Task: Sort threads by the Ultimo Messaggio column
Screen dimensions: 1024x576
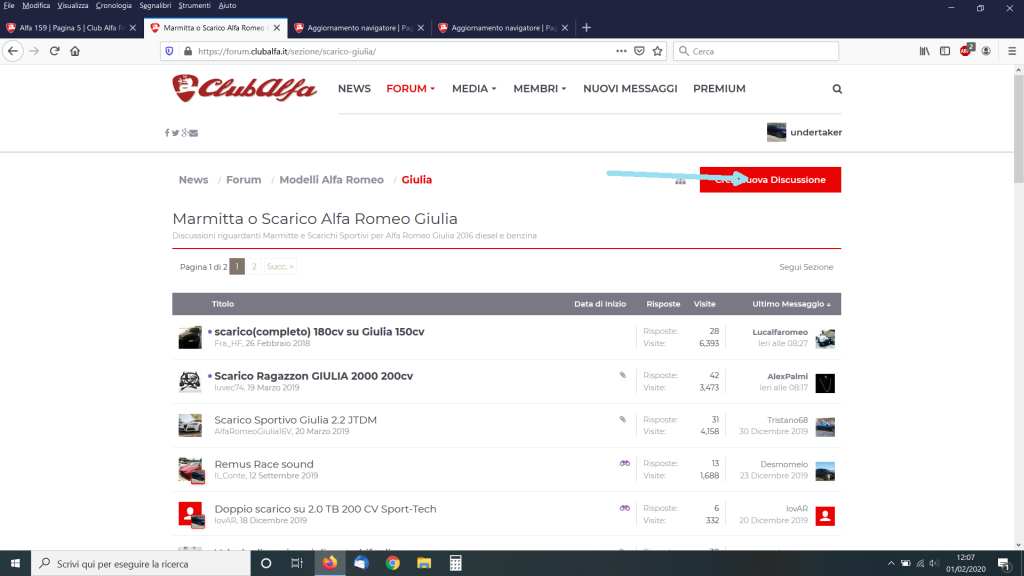Action: tap(788, 304)
